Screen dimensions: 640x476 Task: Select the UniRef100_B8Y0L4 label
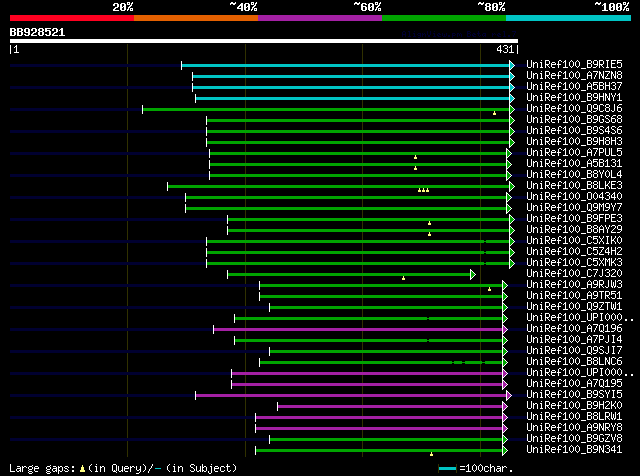click(x=574, y=175)
